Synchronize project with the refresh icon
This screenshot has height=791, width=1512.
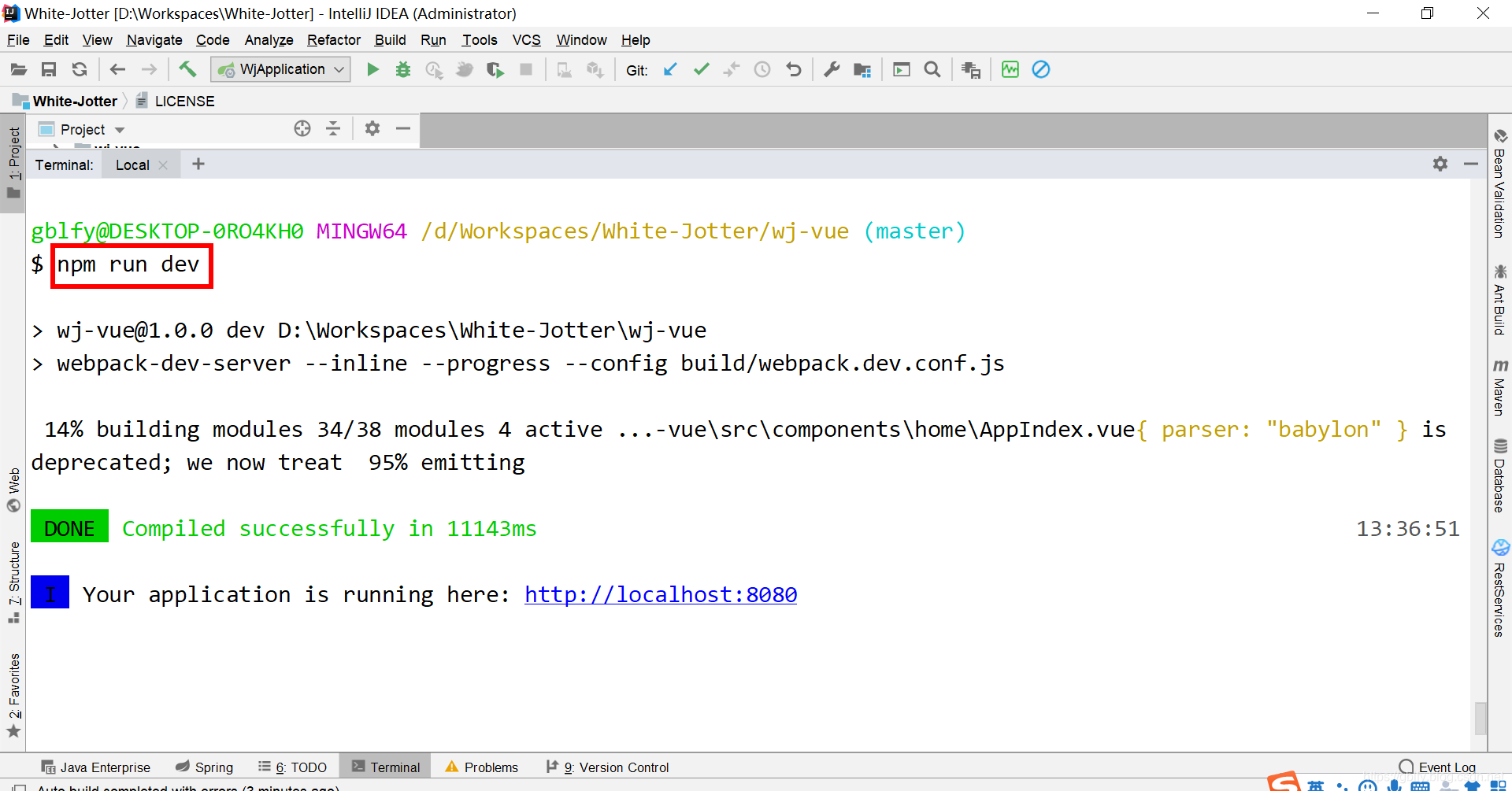coord(80,70)
